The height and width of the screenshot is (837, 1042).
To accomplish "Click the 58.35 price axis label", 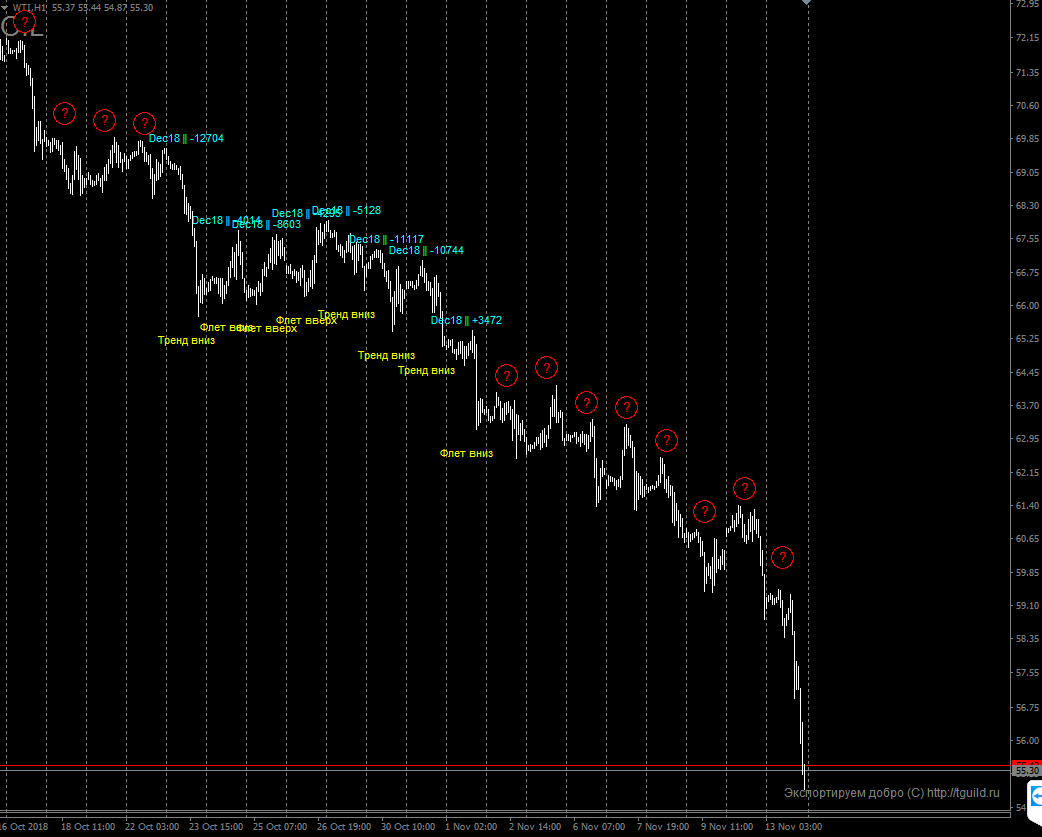I will click(x=1027, y=638).
